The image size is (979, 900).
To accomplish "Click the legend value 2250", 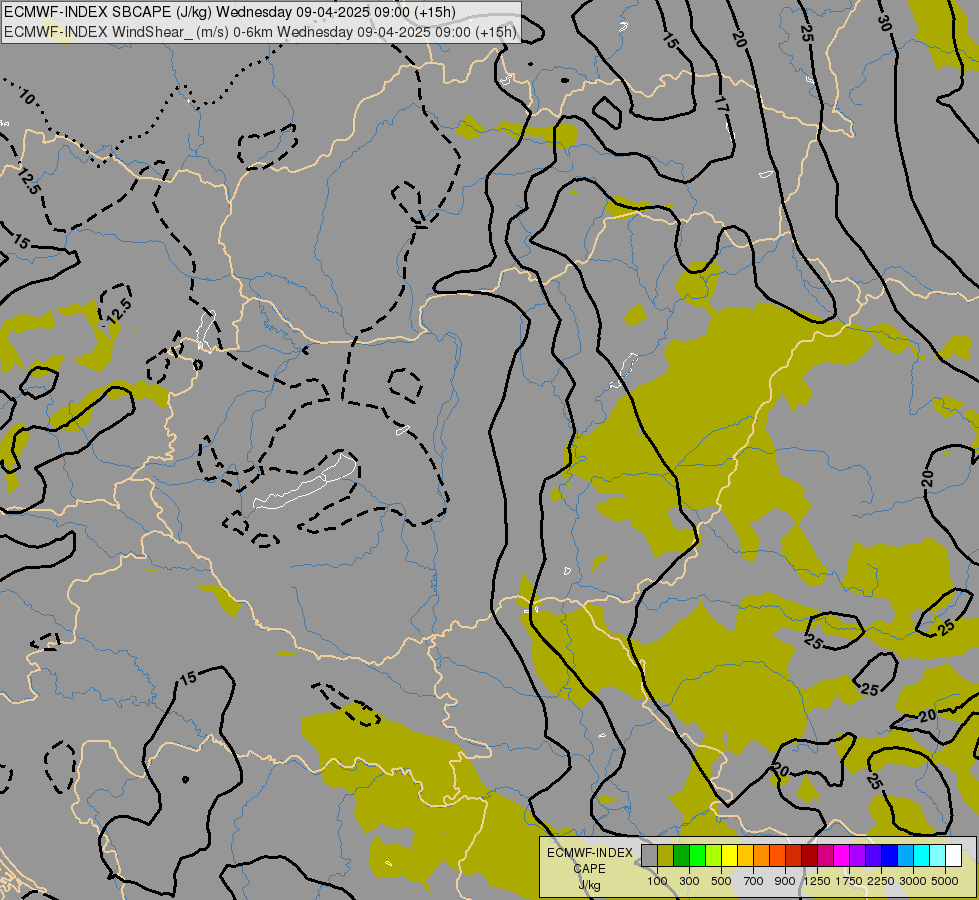I will (881, 881).
